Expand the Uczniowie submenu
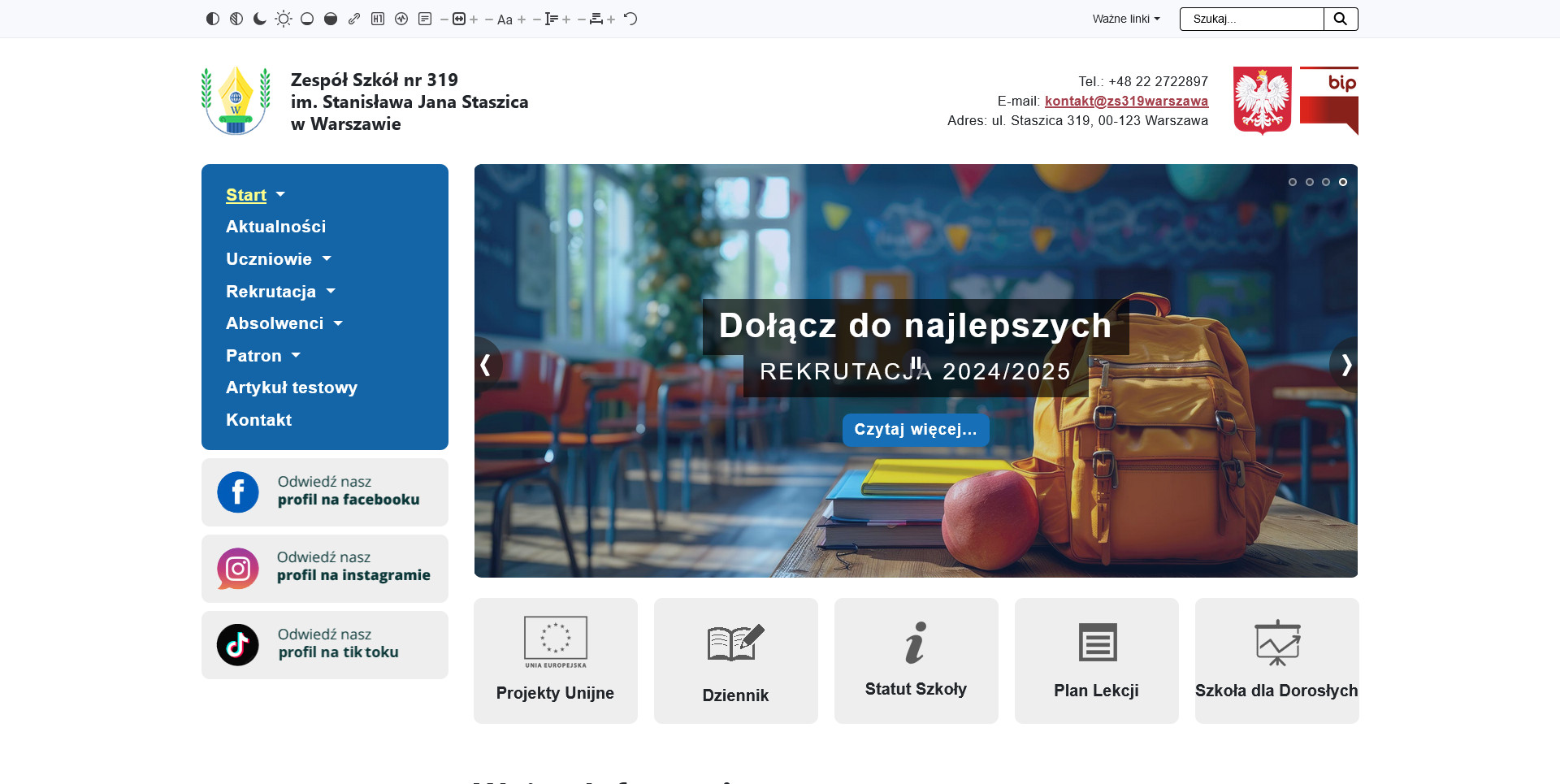Screen dimensions: 1560x784 point(327,259)
